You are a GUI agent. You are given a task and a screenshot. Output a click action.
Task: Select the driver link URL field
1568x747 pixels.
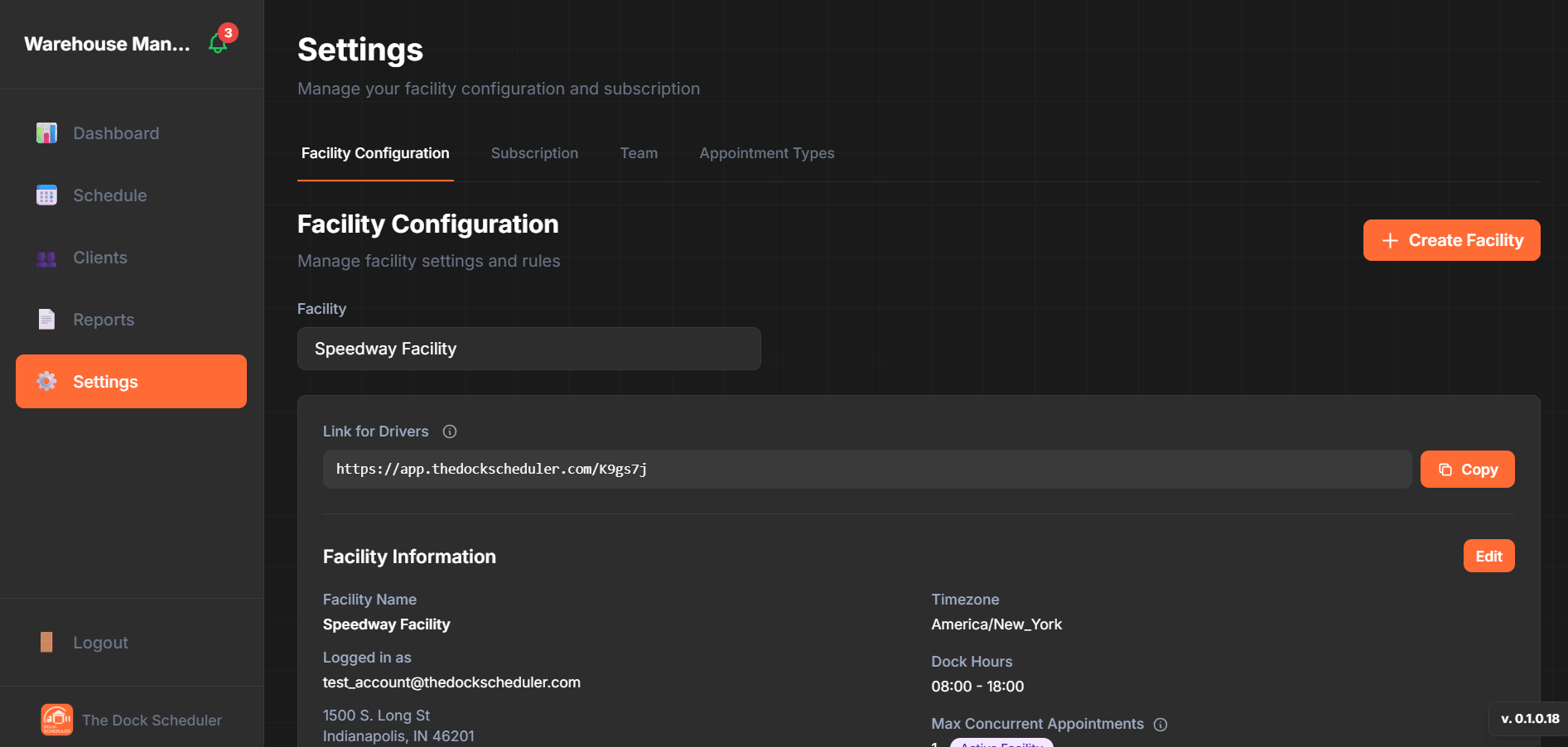pyautogui.click(x=866, y=469)
